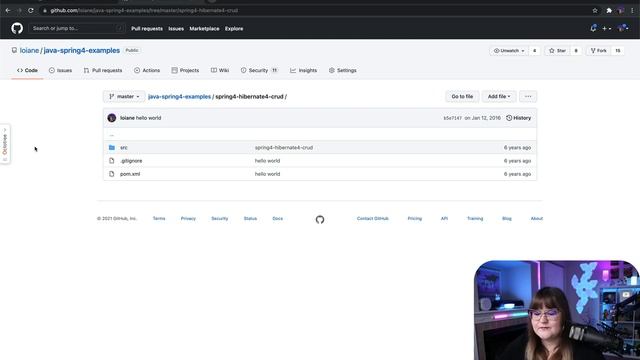Focus the Search or jump to field
The height and width of the screenshot is (360, 640).
click(x=76, y=28)
